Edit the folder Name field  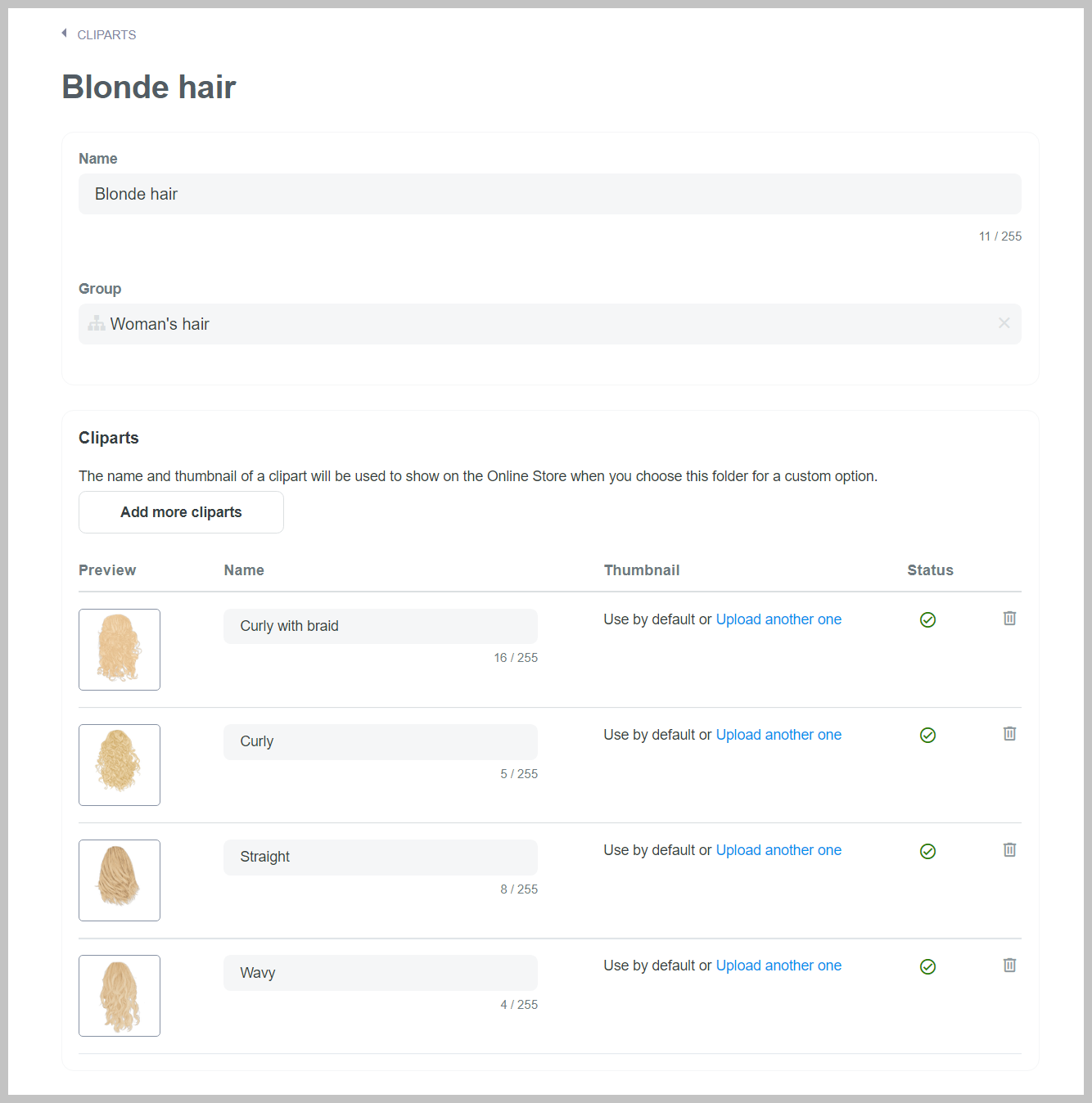[x=549, y=194]
